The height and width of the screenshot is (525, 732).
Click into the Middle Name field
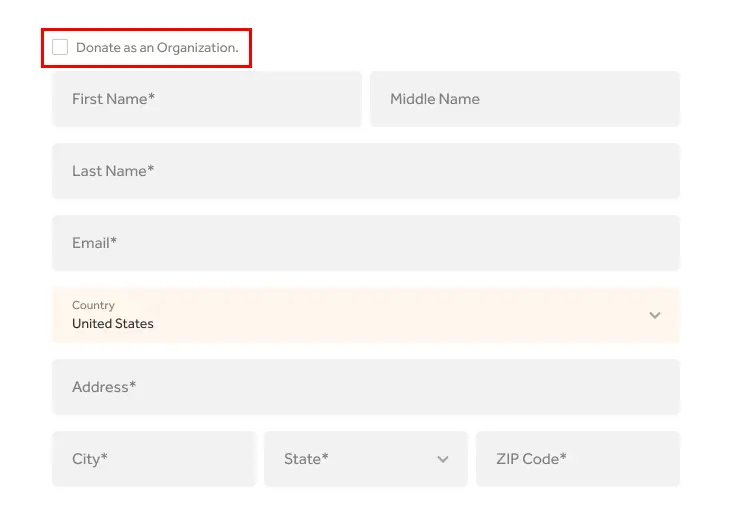(524, 99)
